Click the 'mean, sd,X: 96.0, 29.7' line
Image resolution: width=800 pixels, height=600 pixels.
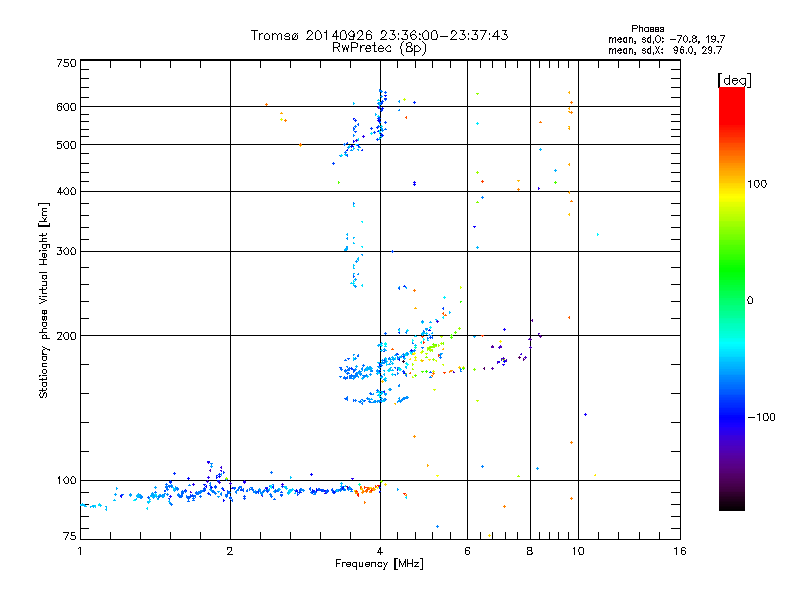tap(665, 50)
